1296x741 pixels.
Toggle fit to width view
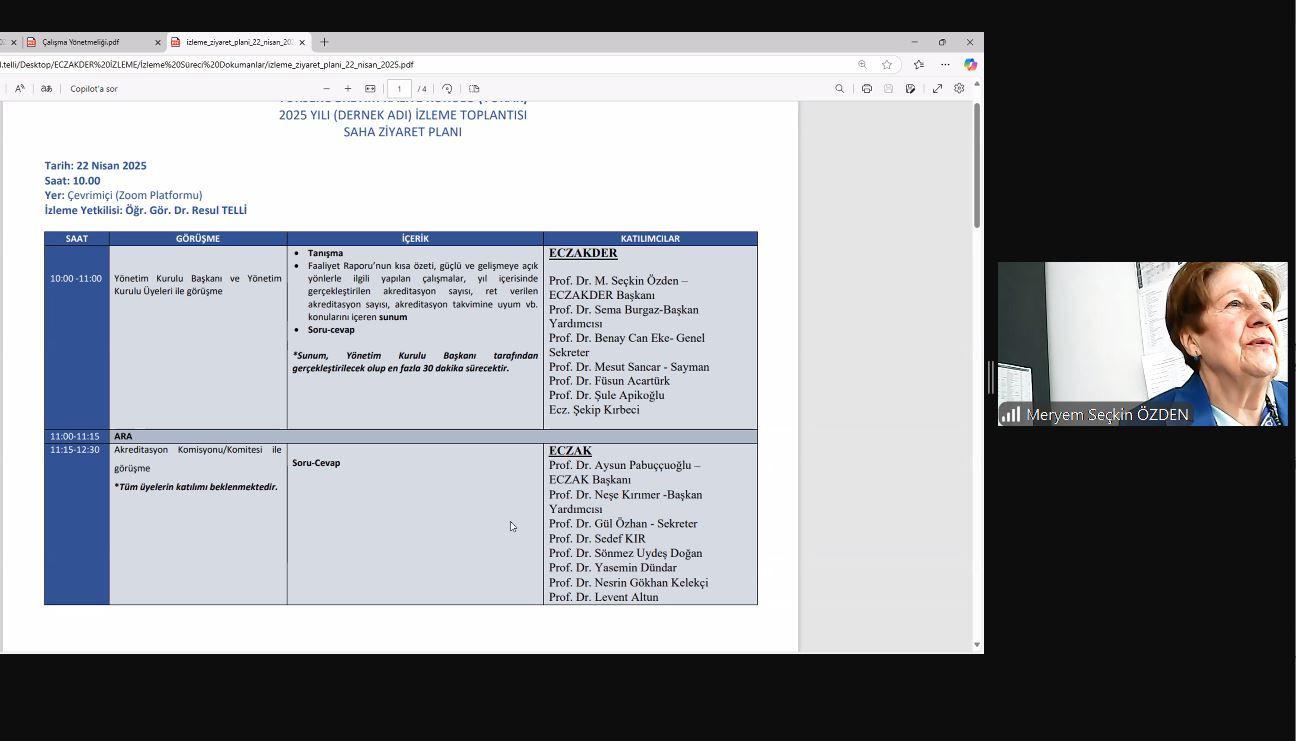tap(370, 89)
